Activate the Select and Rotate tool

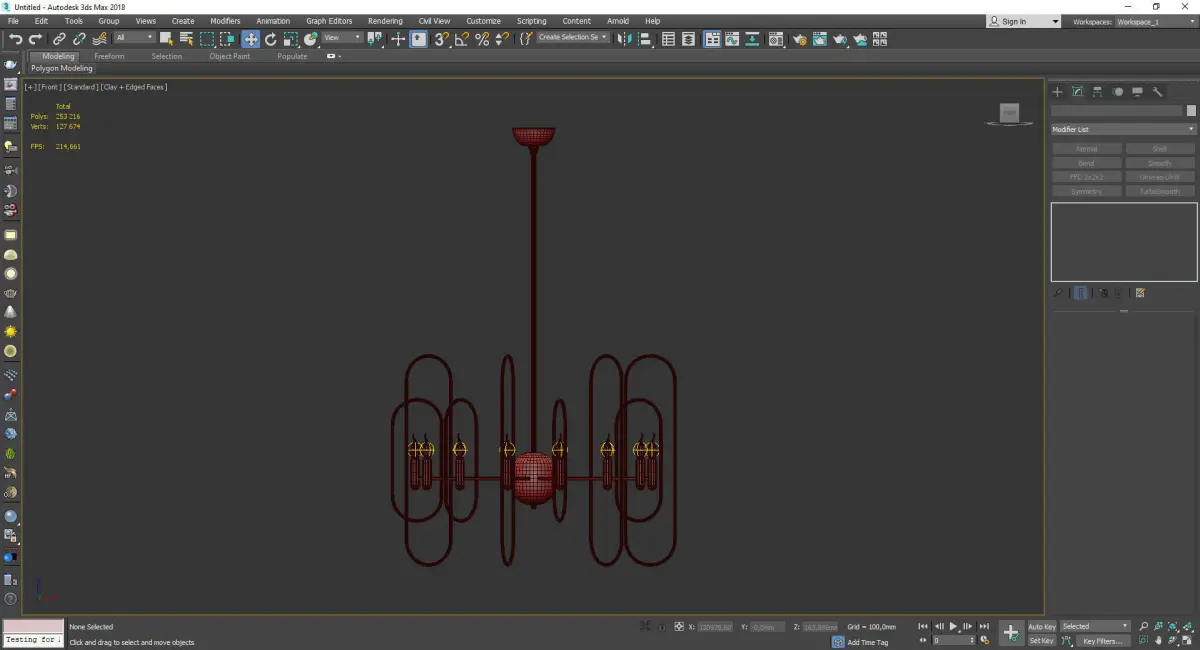pos(270,39)
